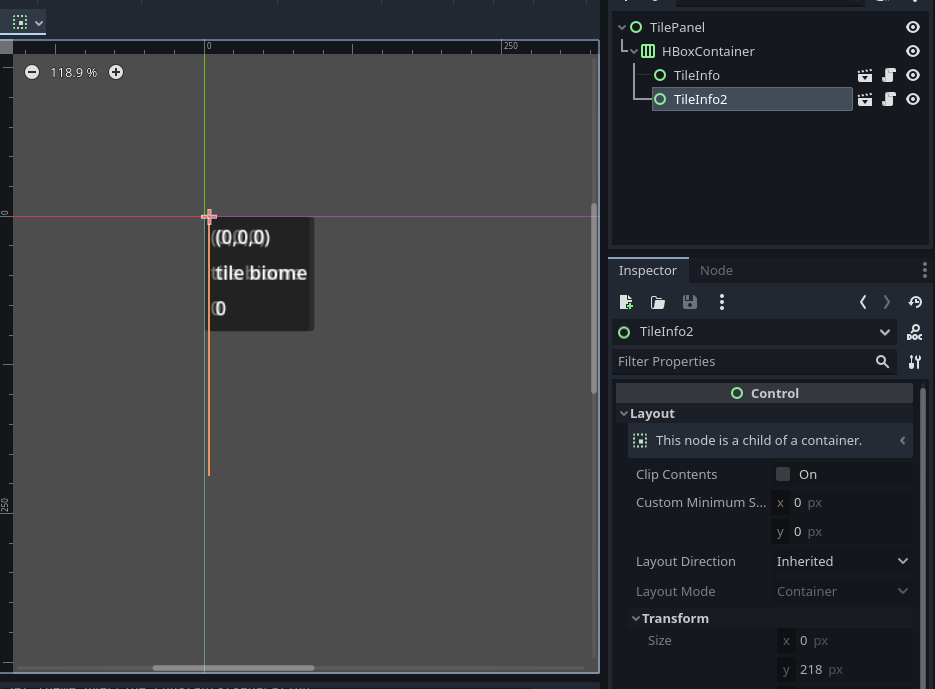Click the zoom out minus button
Viewport: 935px width, 689px height.
click(x=32, y=72)
